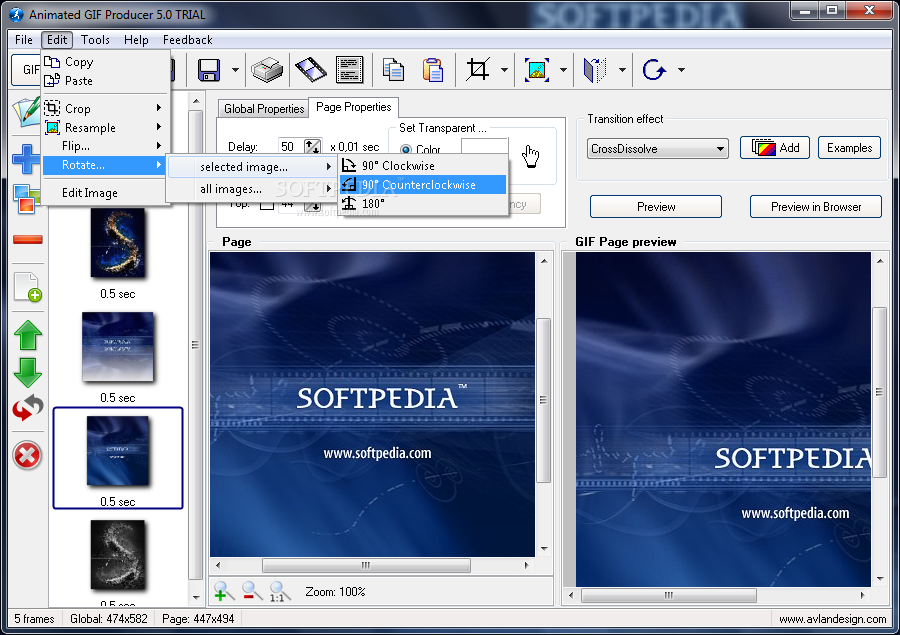Choose 90° Clockwise rotation
Viewport: 900px width, 635px height.
pos(423,166)
